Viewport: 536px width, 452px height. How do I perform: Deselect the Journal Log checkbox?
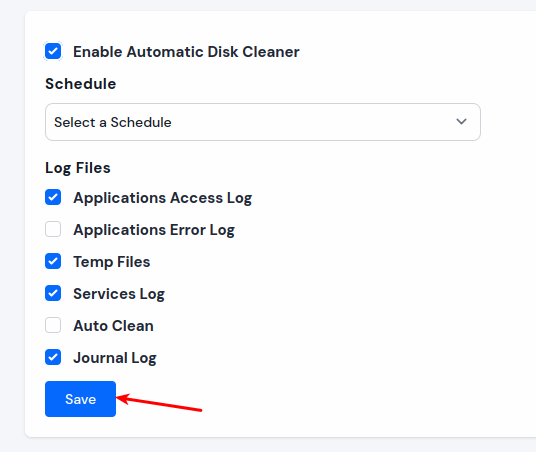pyautogui.click(x=53, y=357)
